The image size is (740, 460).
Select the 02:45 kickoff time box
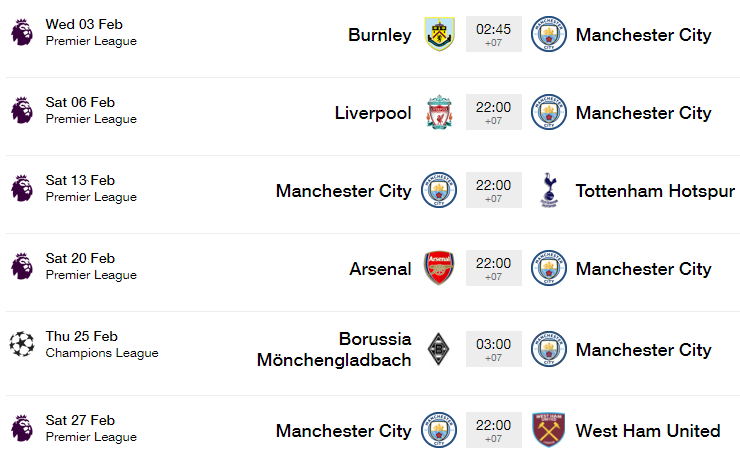(x=494, y=34)
